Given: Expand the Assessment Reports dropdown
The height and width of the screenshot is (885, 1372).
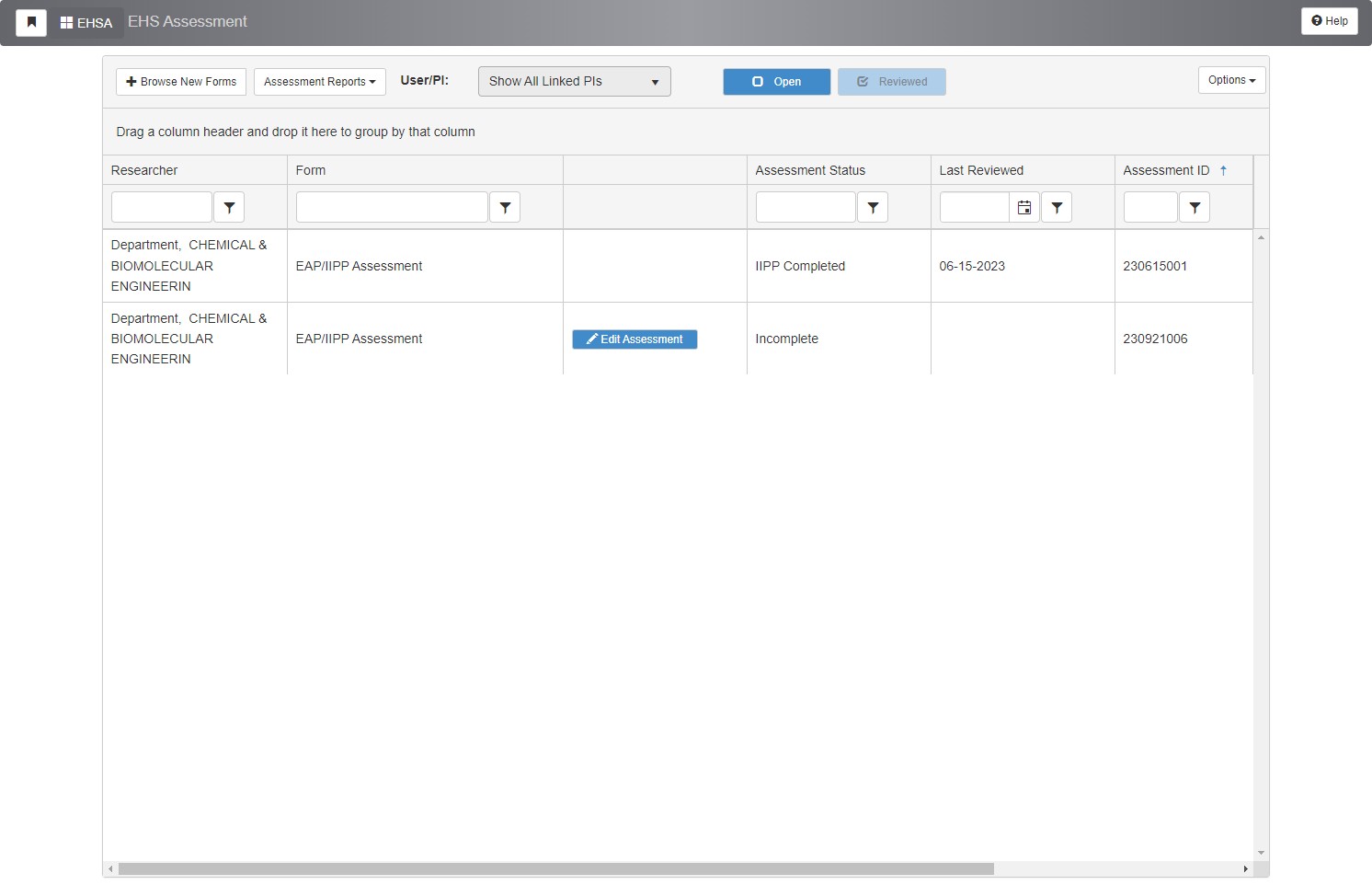Looking at the screenshot, I should point(320,82).
